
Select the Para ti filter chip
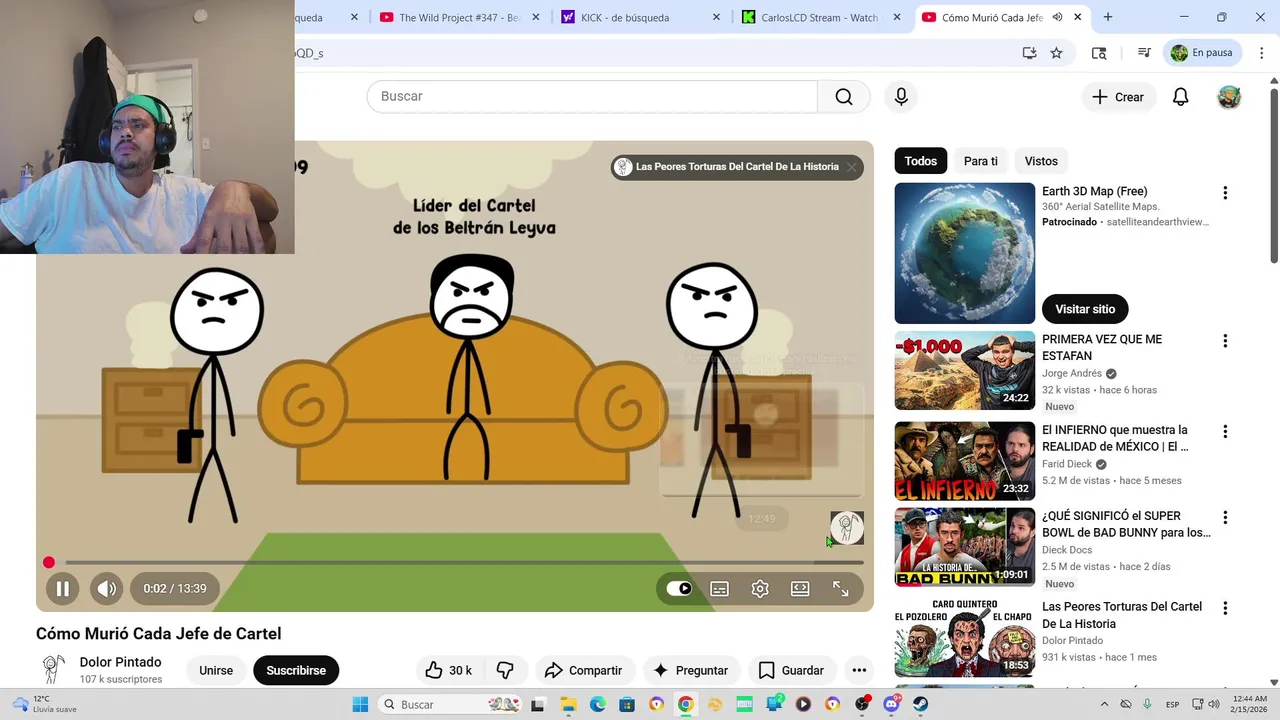[x=981, y=161]
